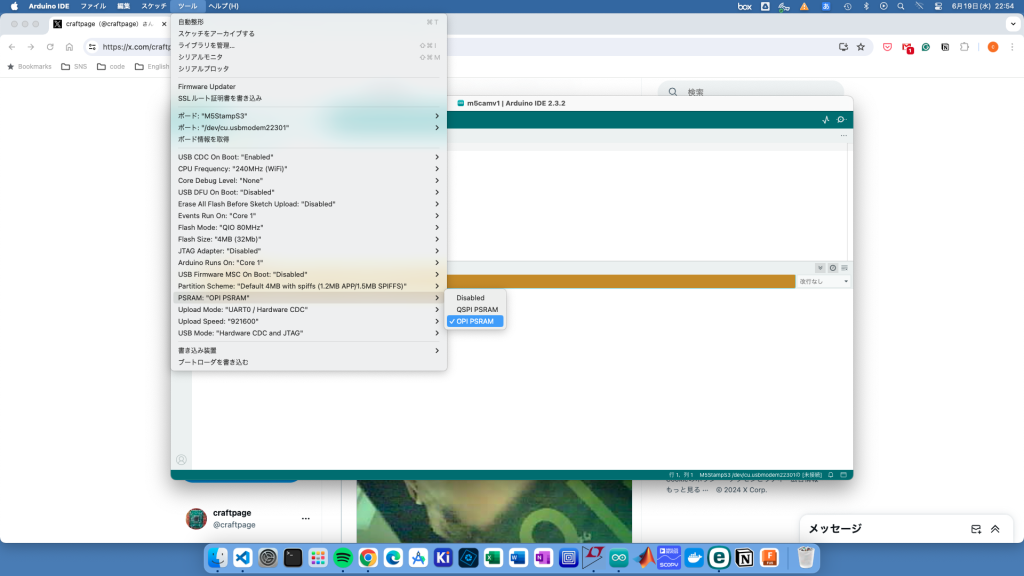Bookmark this page with the star icon

pyautogui.click(x=861, y=47)
